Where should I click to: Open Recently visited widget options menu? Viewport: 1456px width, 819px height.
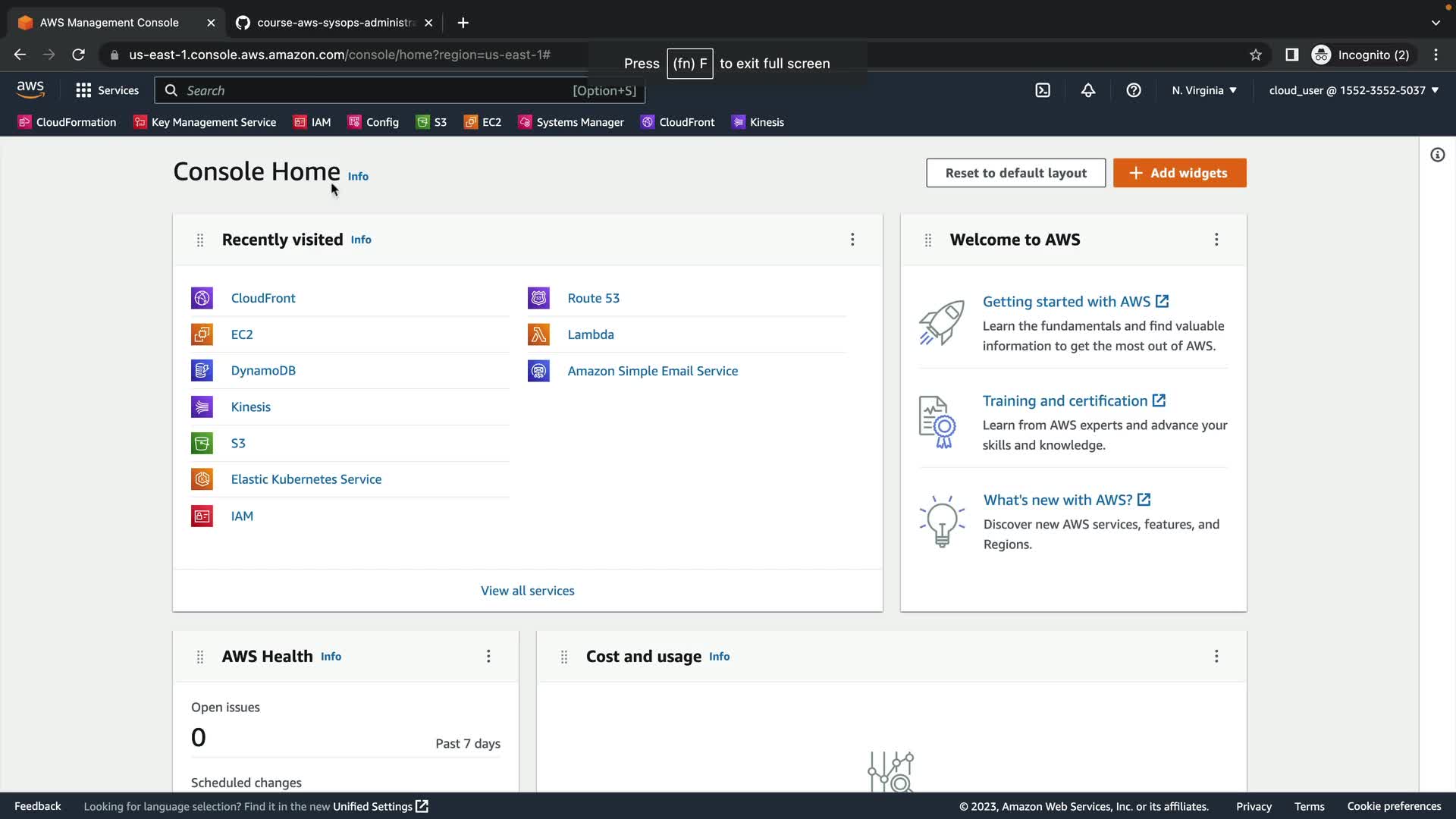point(852,240)
